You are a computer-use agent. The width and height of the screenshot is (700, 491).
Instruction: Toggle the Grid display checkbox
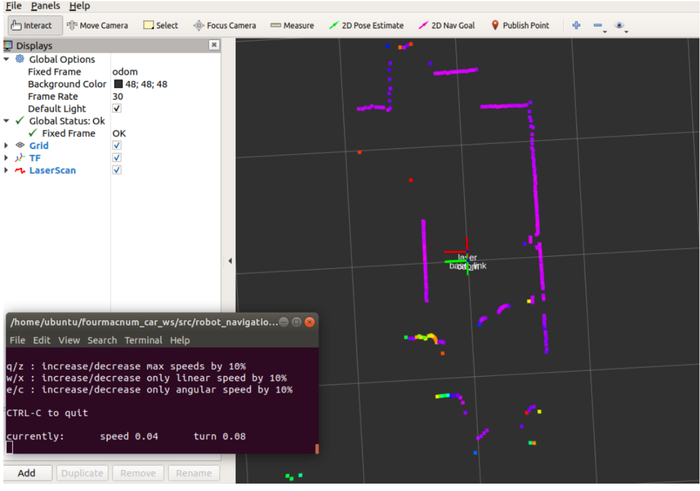click(117, 146)
